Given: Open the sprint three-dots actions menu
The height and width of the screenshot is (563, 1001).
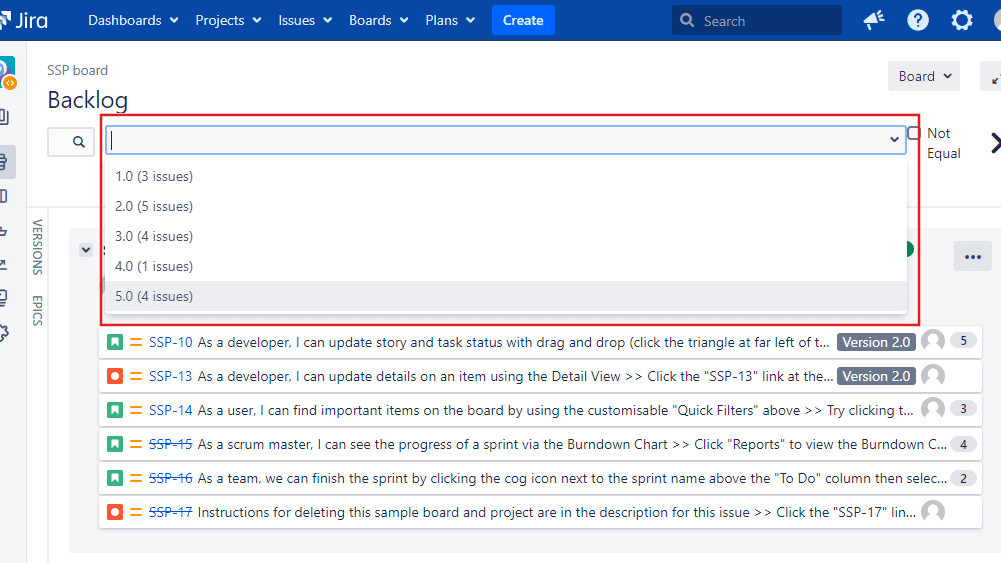Looking at the screenshot, I should tap(972, 256).
